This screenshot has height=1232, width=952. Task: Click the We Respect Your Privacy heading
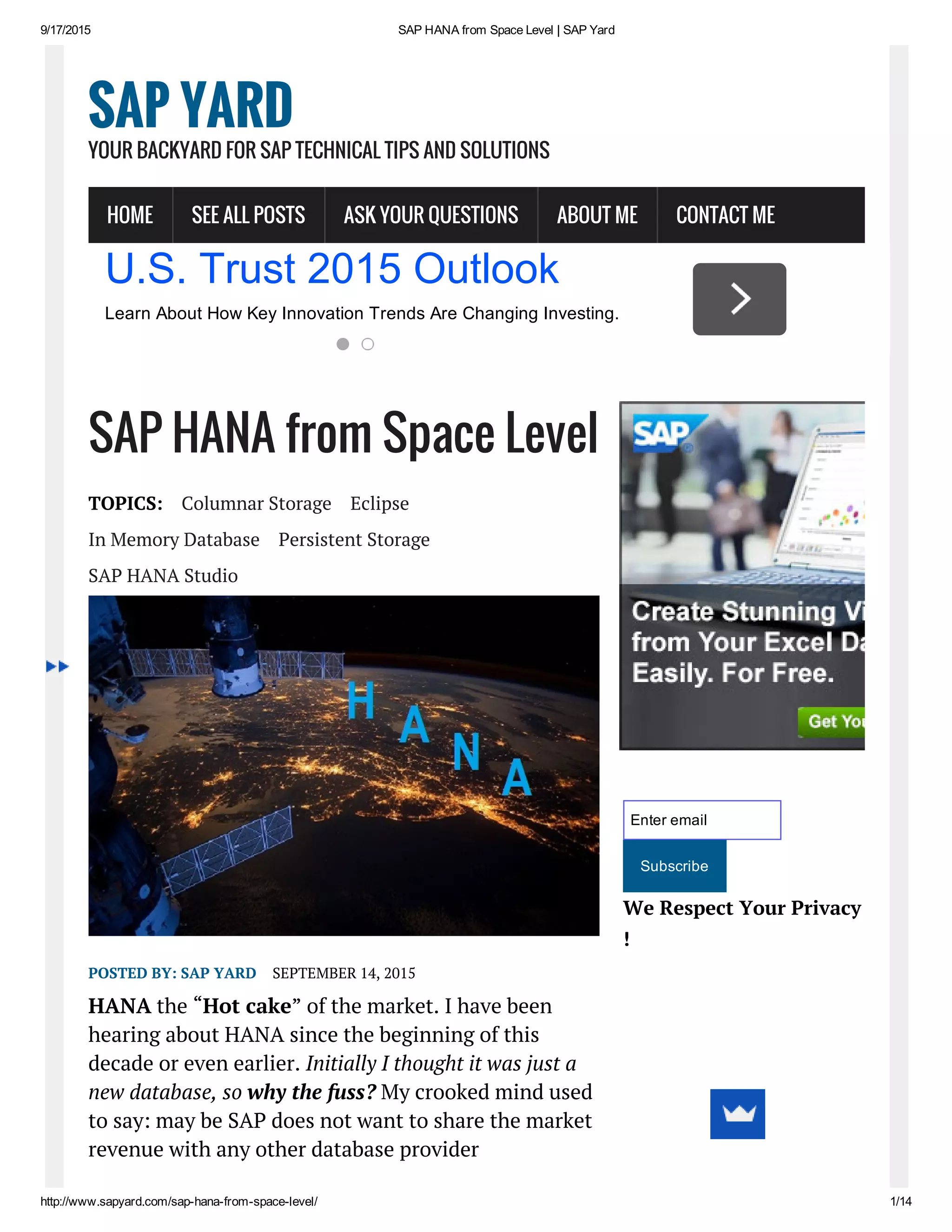741,923
